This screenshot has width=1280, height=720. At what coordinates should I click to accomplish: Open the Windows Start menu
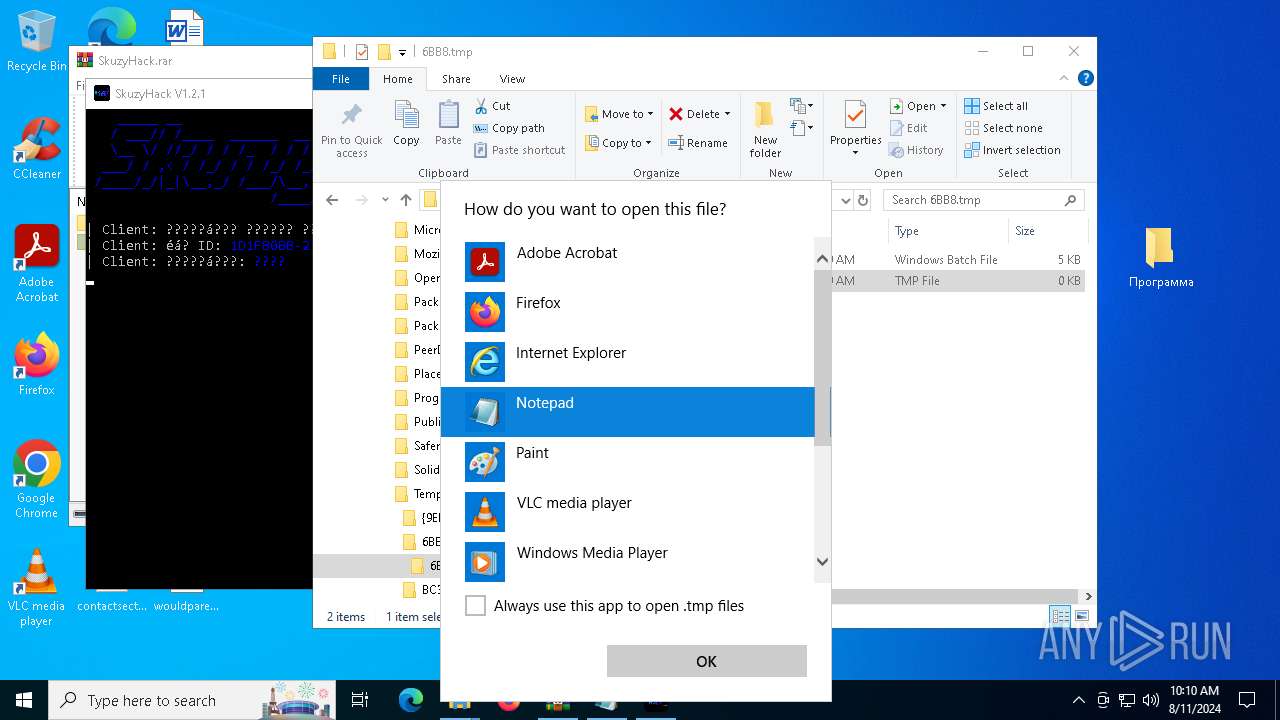click(x=24, y=700)
